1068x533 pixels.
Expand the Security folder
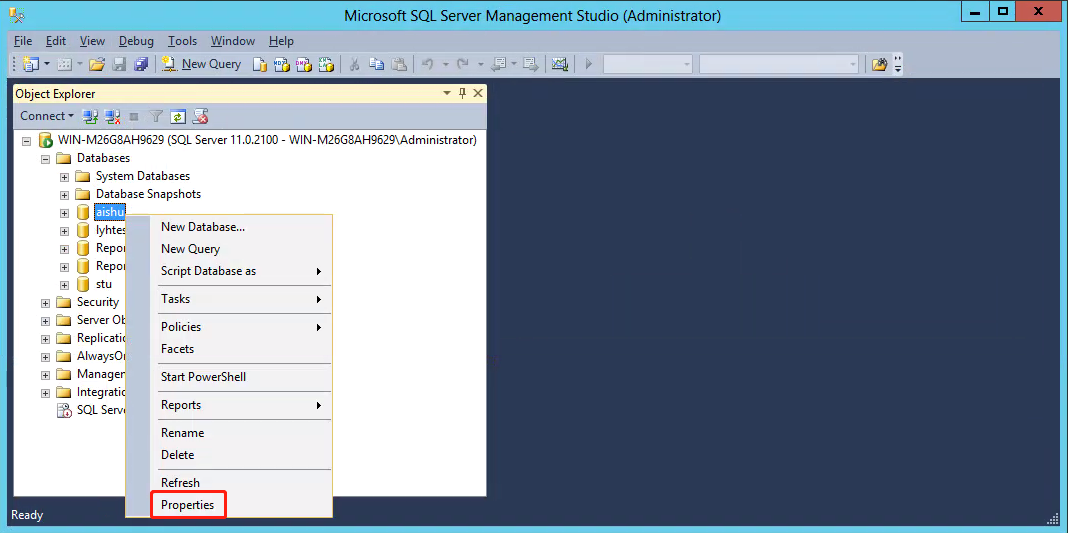[x=46, y=303]
